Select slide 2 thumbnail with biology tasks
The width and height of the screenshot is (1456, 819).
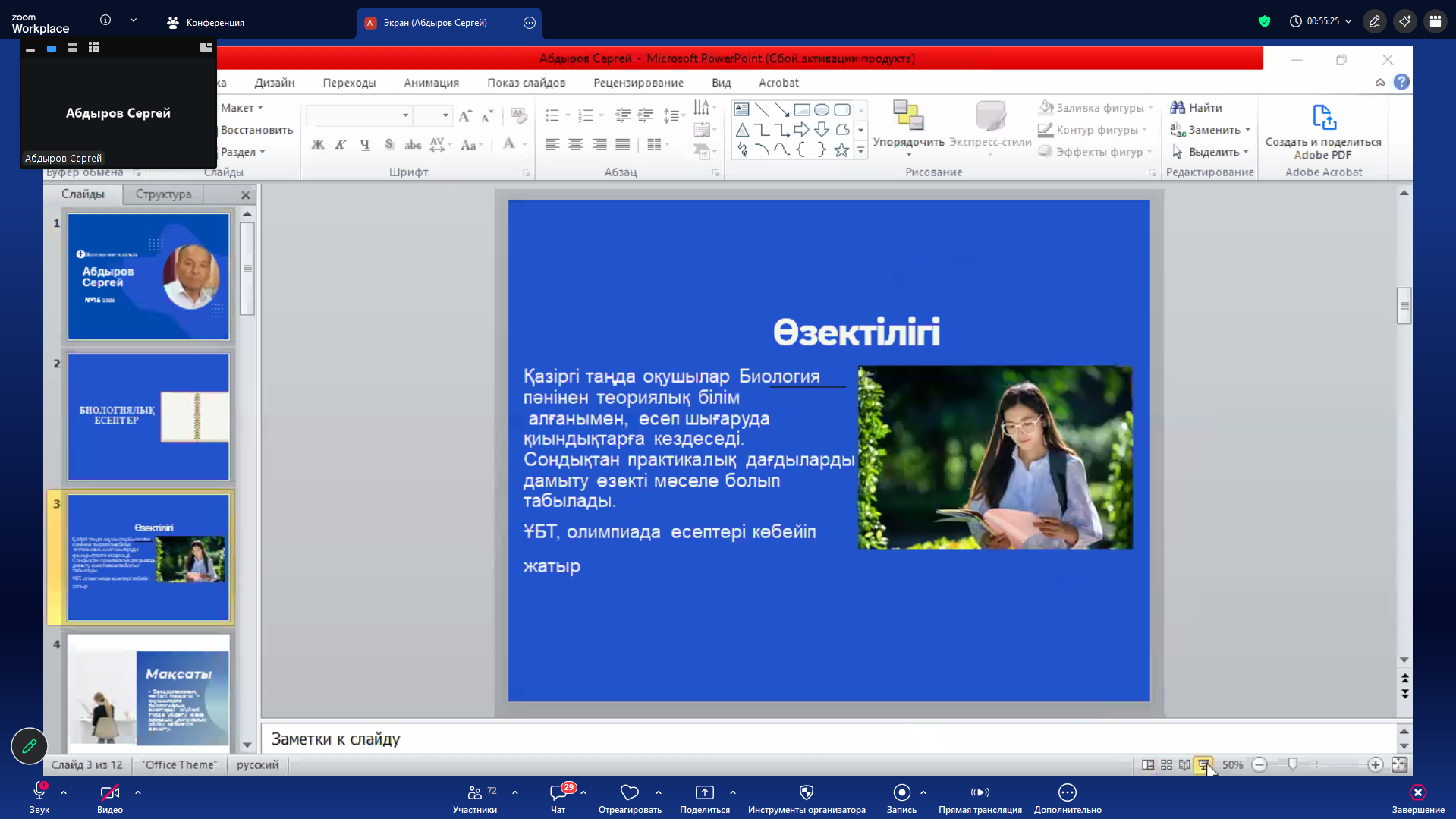click(x=148, y=417)
